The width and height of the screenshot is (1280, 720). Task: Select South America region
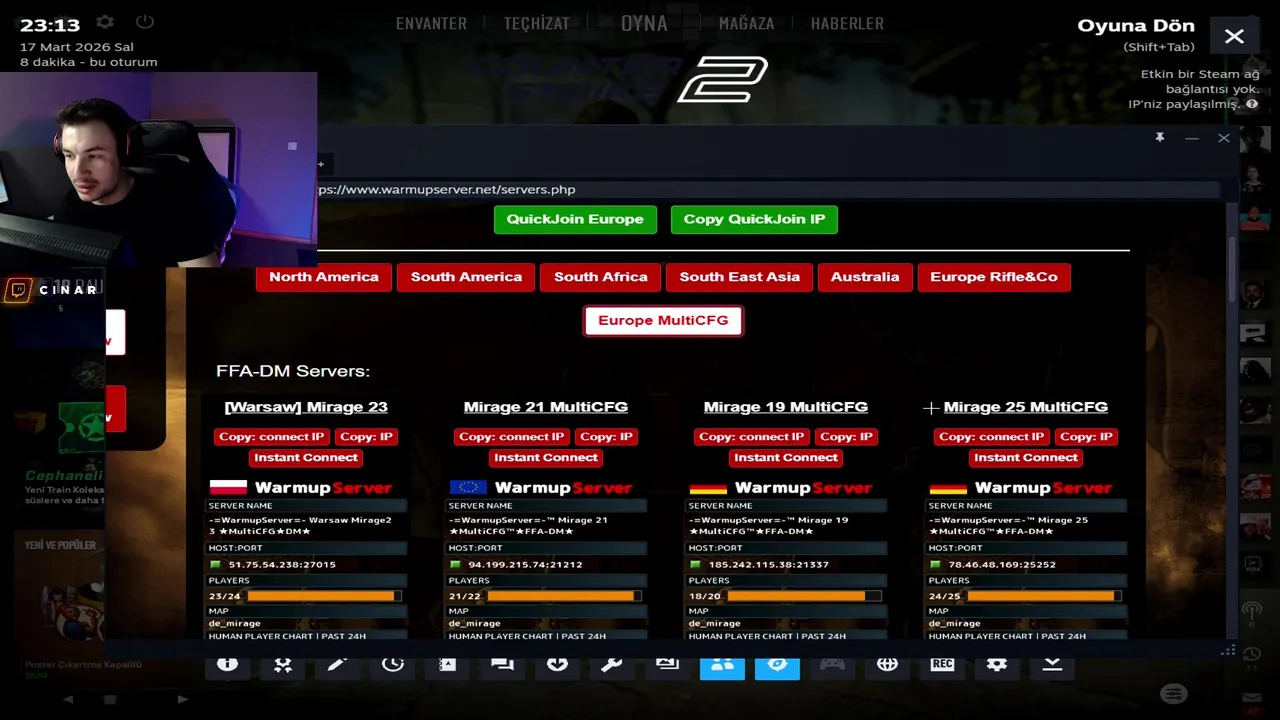(x=466, y=277)
